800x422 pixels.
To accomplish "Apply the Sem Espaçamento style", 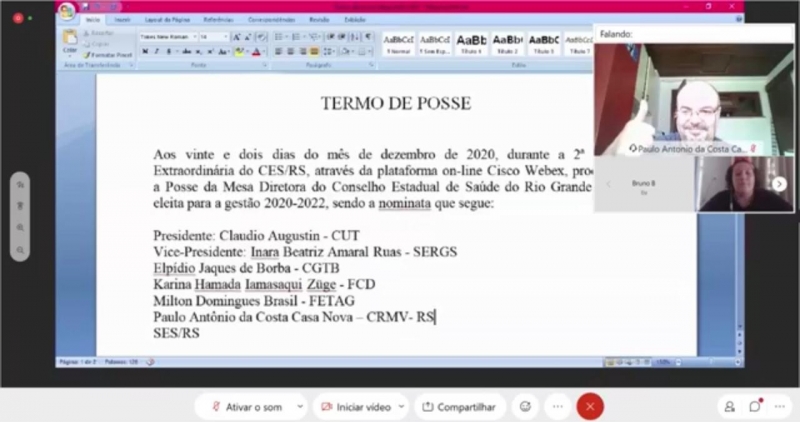I will pyautogui.click(x=435, y=44).
